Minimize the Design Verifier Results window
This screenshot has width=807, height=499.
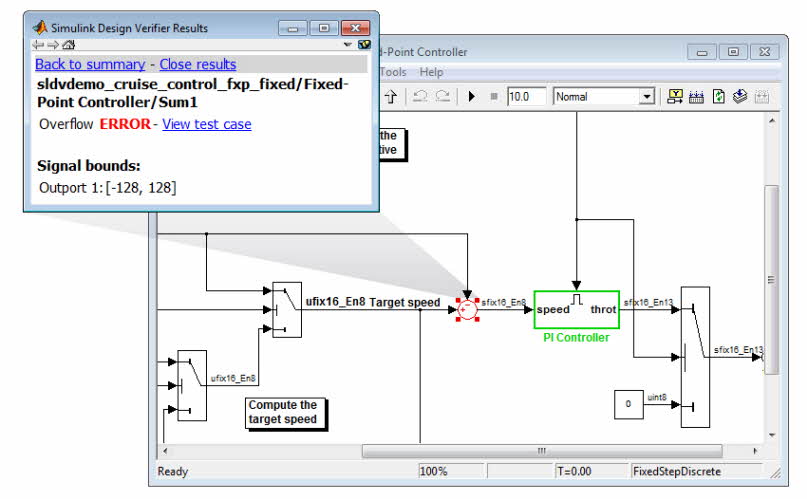coord(293,28)
